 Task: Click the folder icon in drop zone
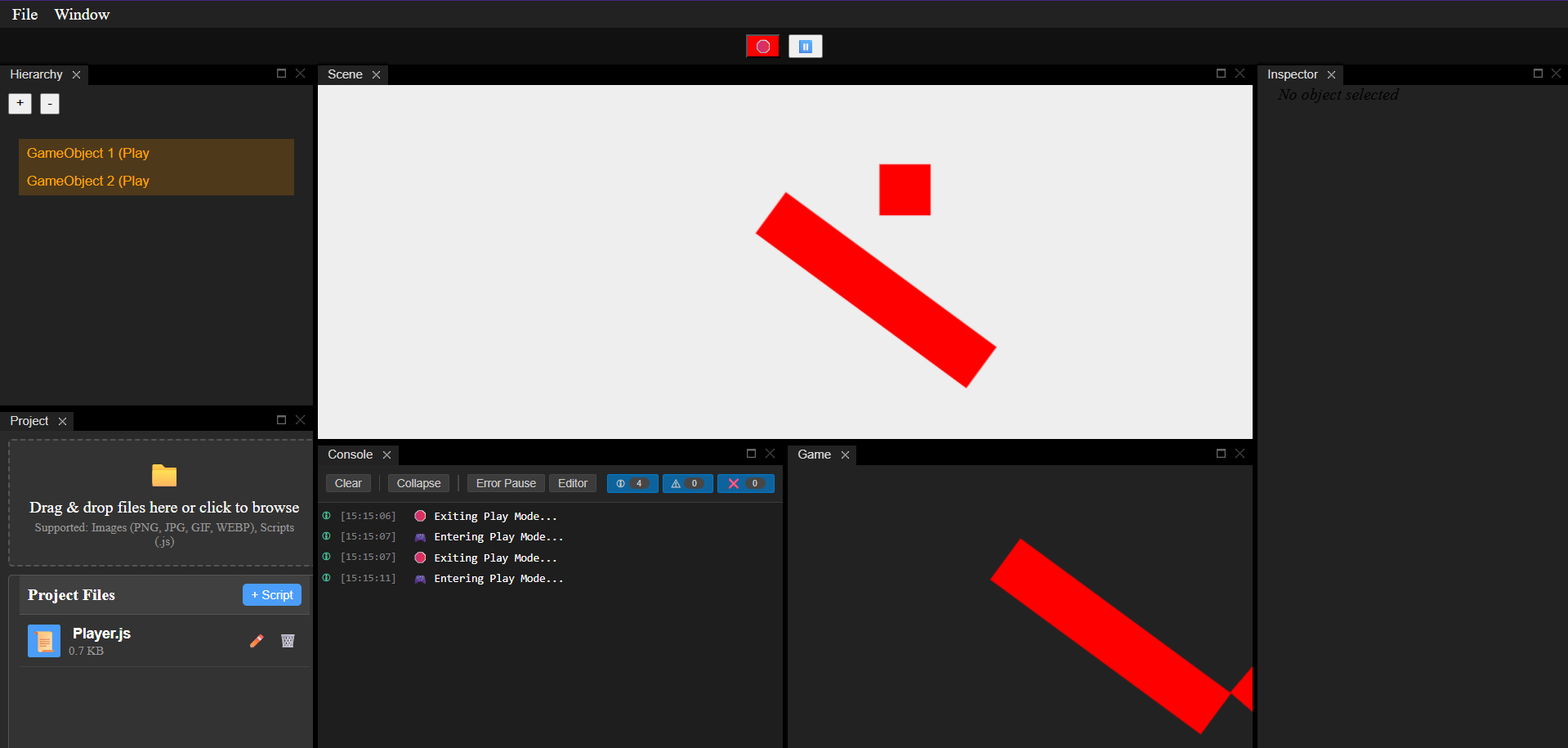pyautogui.click(x=164, y=475)
